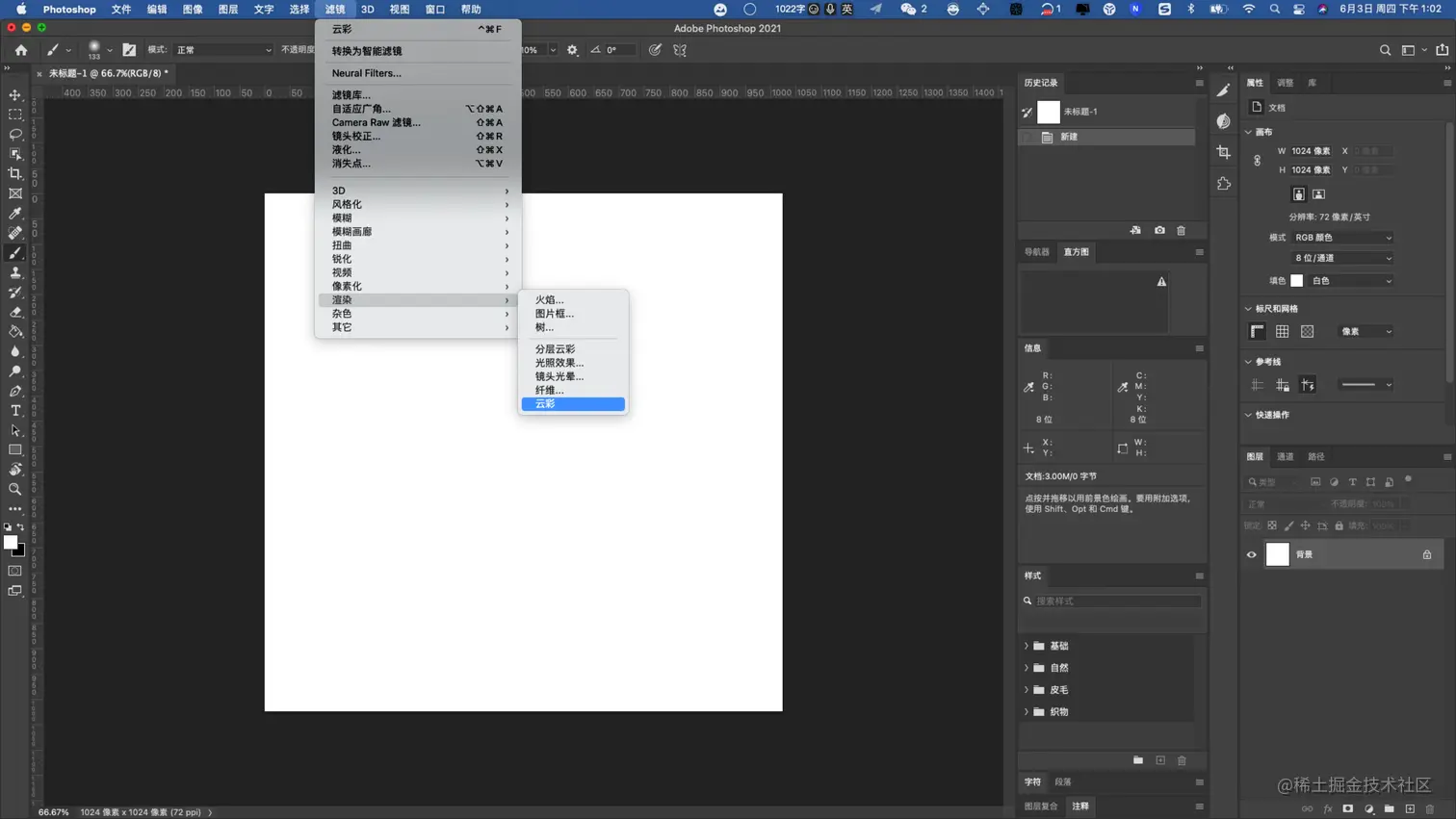Open the 8 位/通道 bit depth dropdown
This screenshot has height=819, width=1456.
[x=1342, y=258]
